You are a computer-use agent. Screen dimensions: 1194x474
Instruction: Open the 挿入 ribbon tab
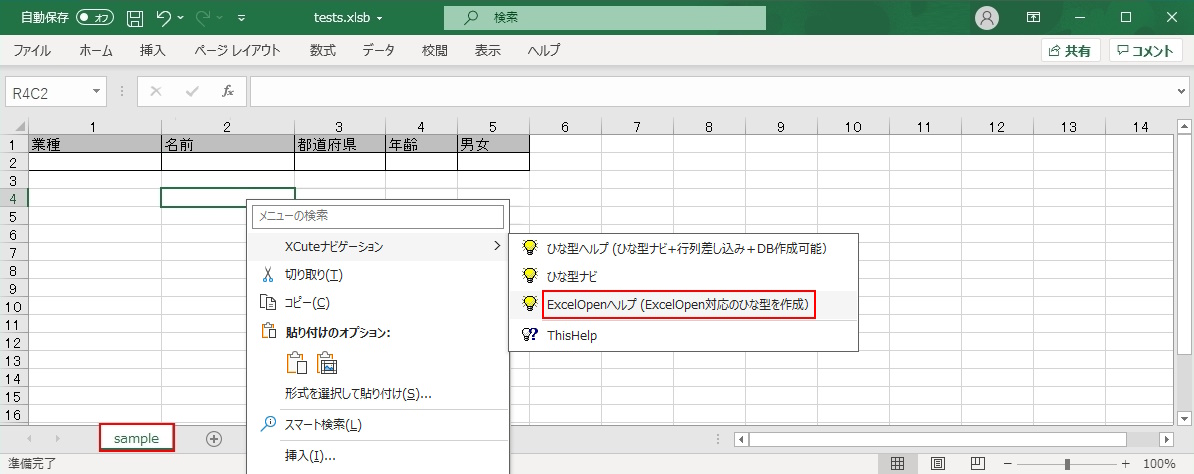pyautogui.click(x=152, y=51)
